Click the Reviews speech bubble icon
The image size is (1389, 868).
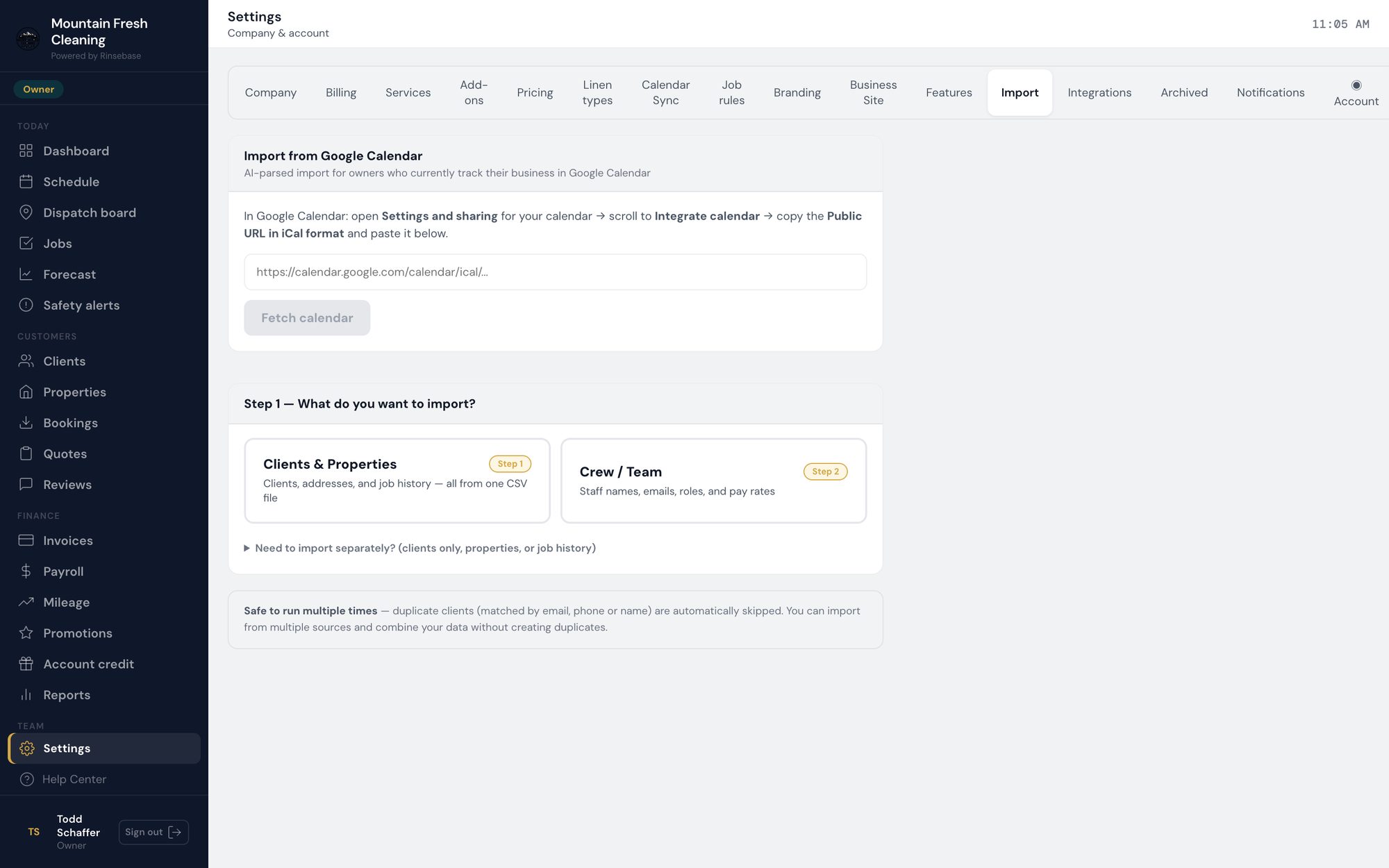[x=26, y=485]
